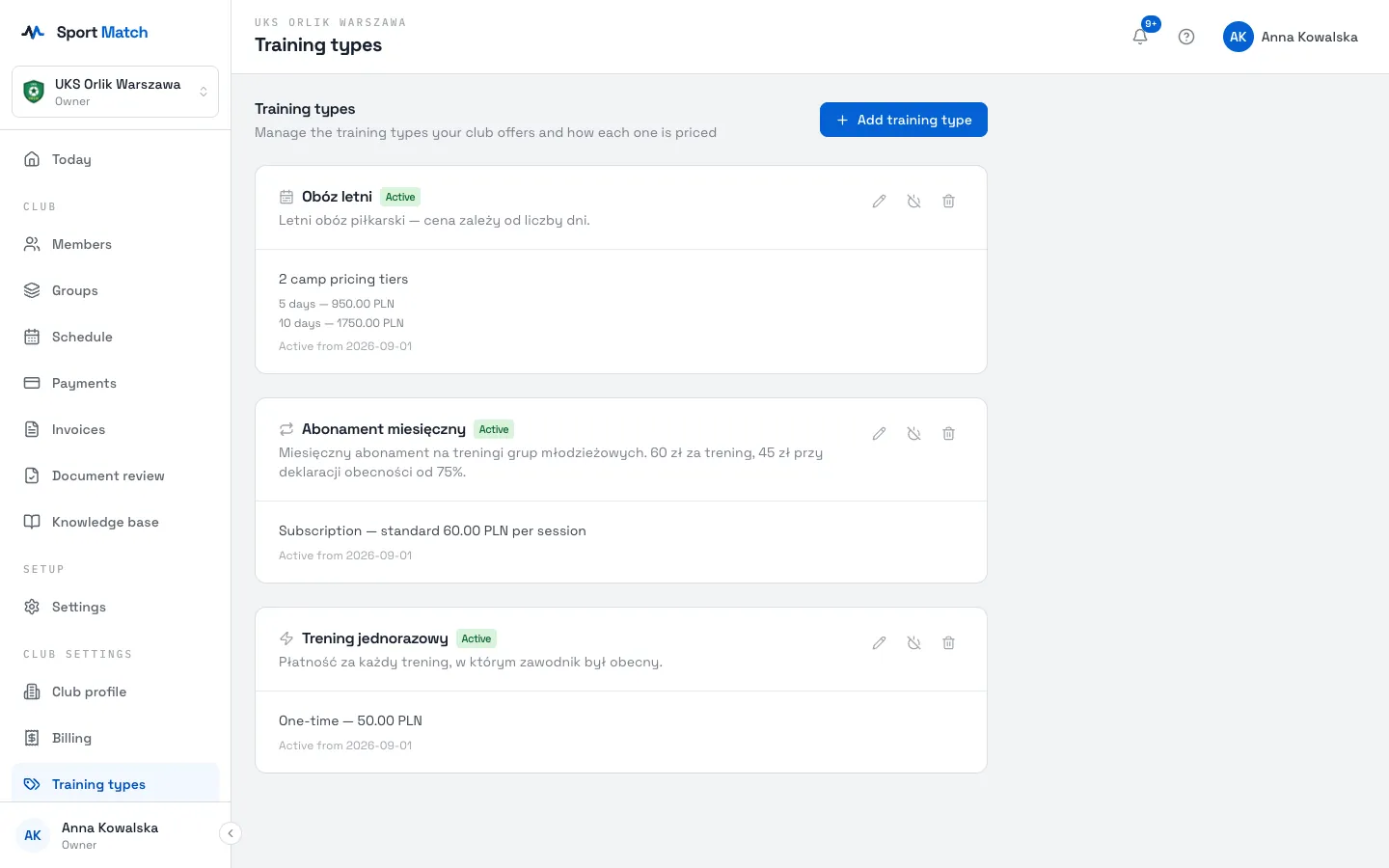This screenshot has height=868, width=1389.
Task: Open the UKS Orlik Warszawa club switcher
Action: [115, 92]
